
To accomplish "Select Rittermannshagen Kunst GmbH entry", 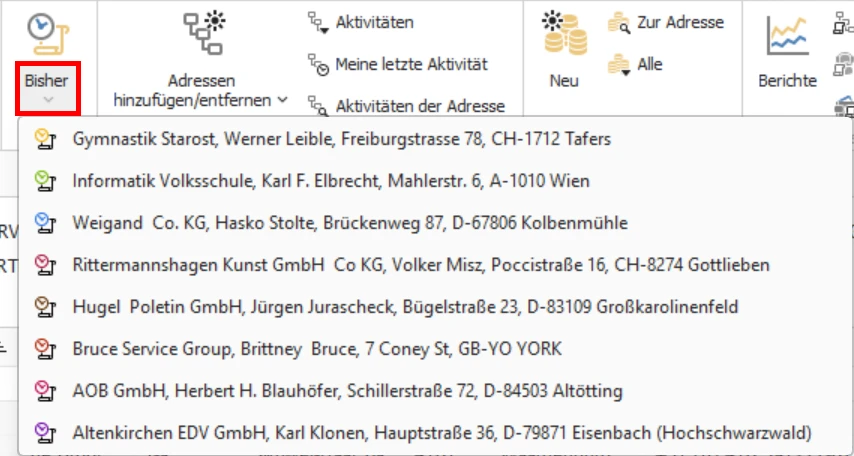I will click(x=435, y=265).
